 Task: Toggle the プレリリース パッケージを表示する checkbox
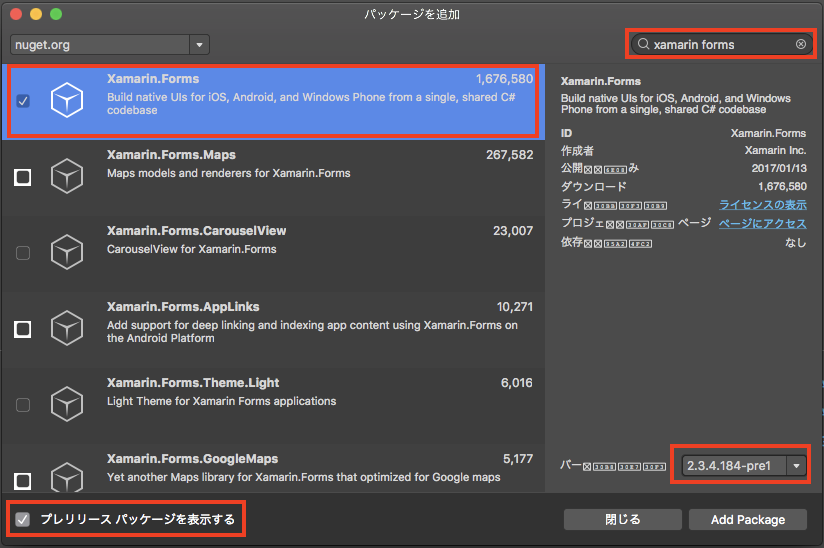(x=22, y=519)
